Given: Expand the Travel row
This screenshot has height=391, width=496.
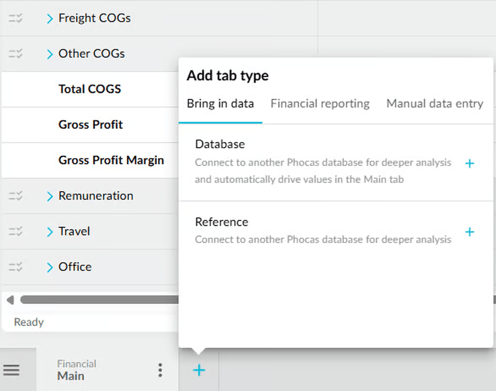Looking at the screenshot, I should pyautogui.click(x=50, y=232).
